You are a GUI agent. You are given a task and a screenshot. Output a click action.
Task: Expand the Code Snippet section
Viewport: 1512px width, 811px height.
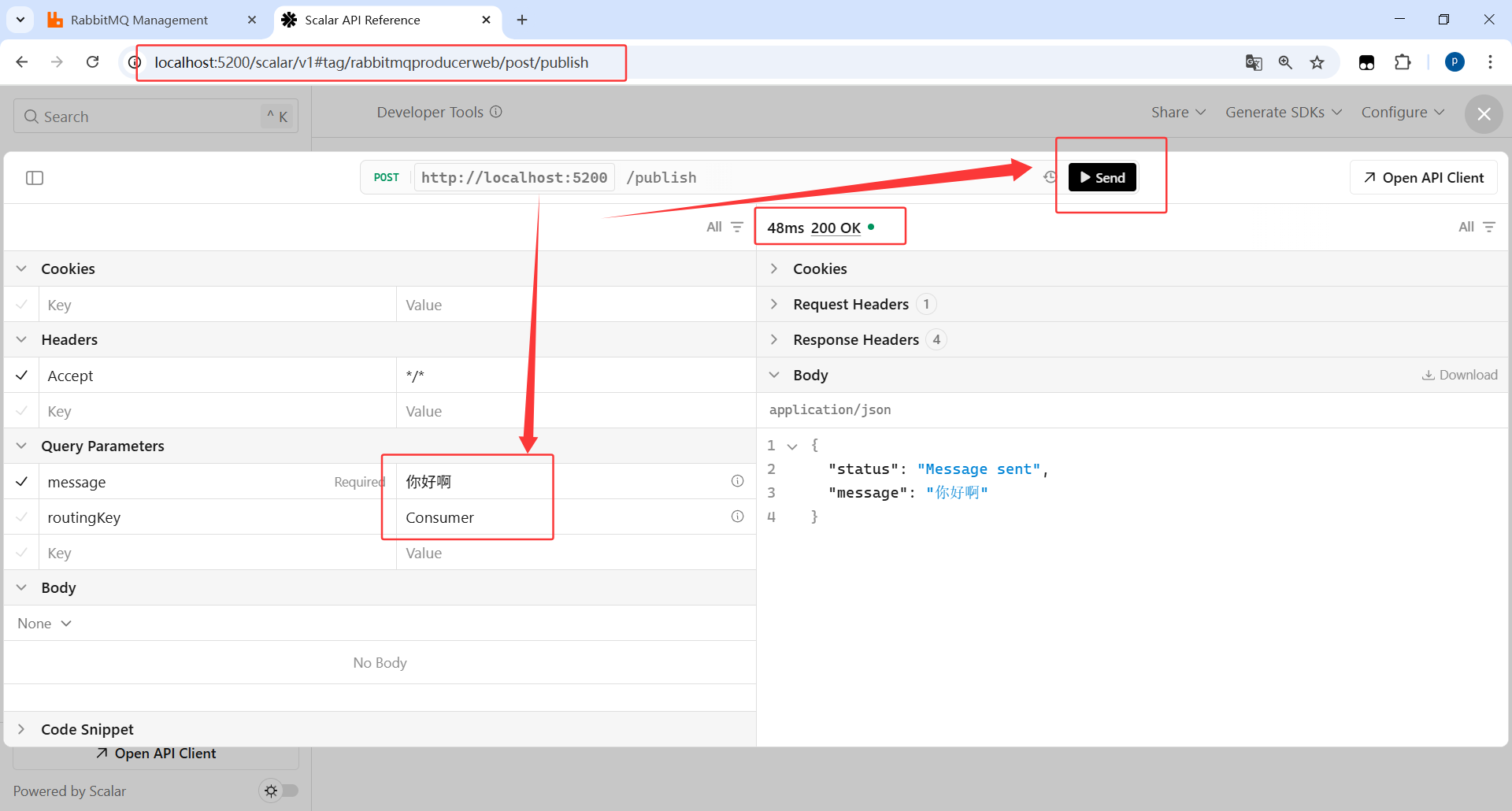[21, 729]
